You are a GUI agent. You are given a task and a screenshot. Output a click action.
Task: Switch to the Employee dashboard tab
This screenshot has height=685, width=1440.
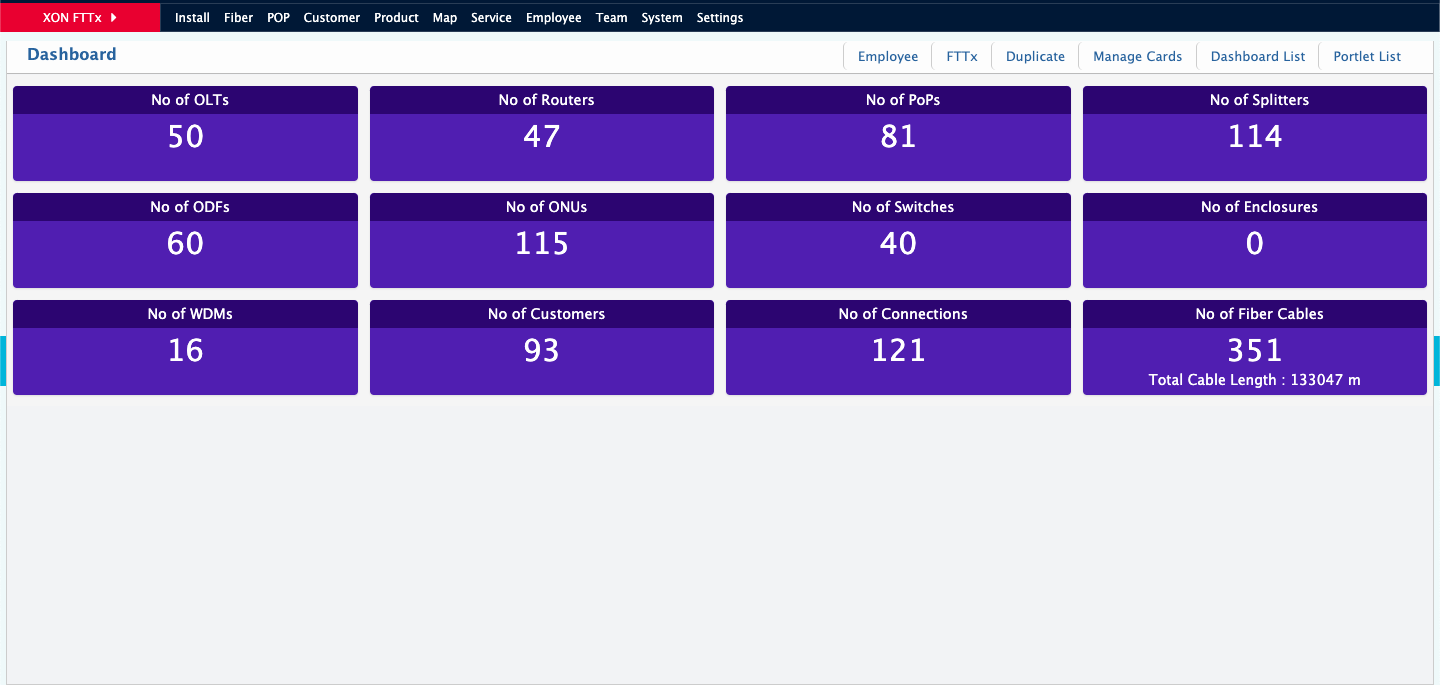point(887,56)
